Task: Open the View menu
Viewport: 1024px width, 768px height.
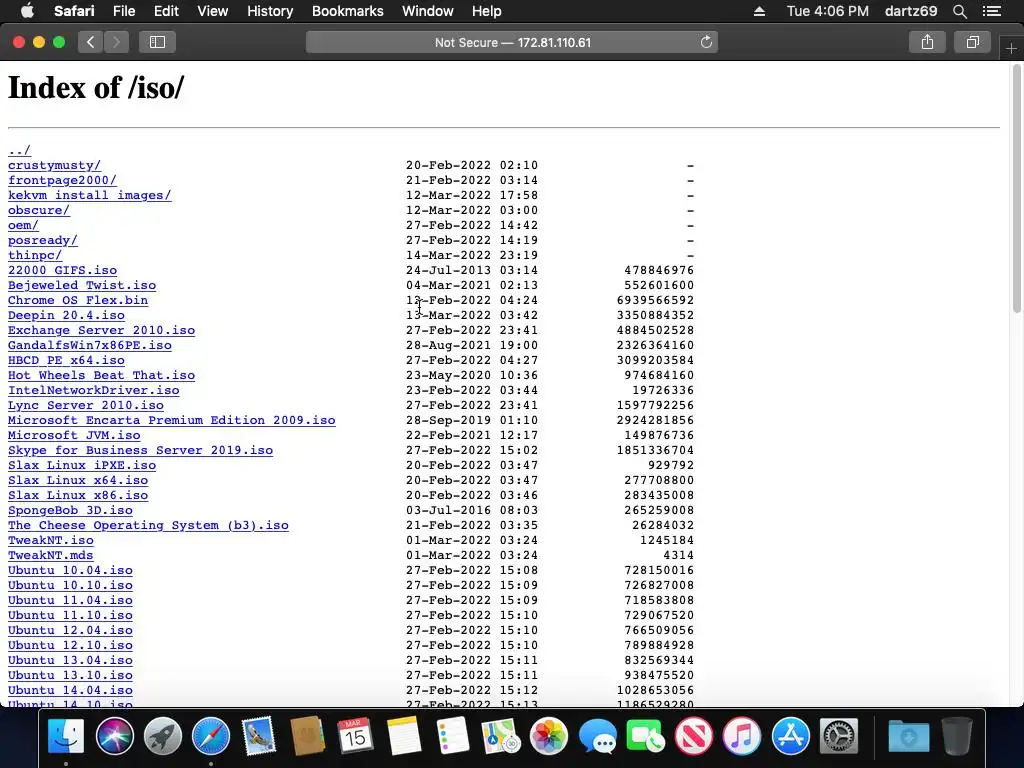Action: tap(213, 11)
